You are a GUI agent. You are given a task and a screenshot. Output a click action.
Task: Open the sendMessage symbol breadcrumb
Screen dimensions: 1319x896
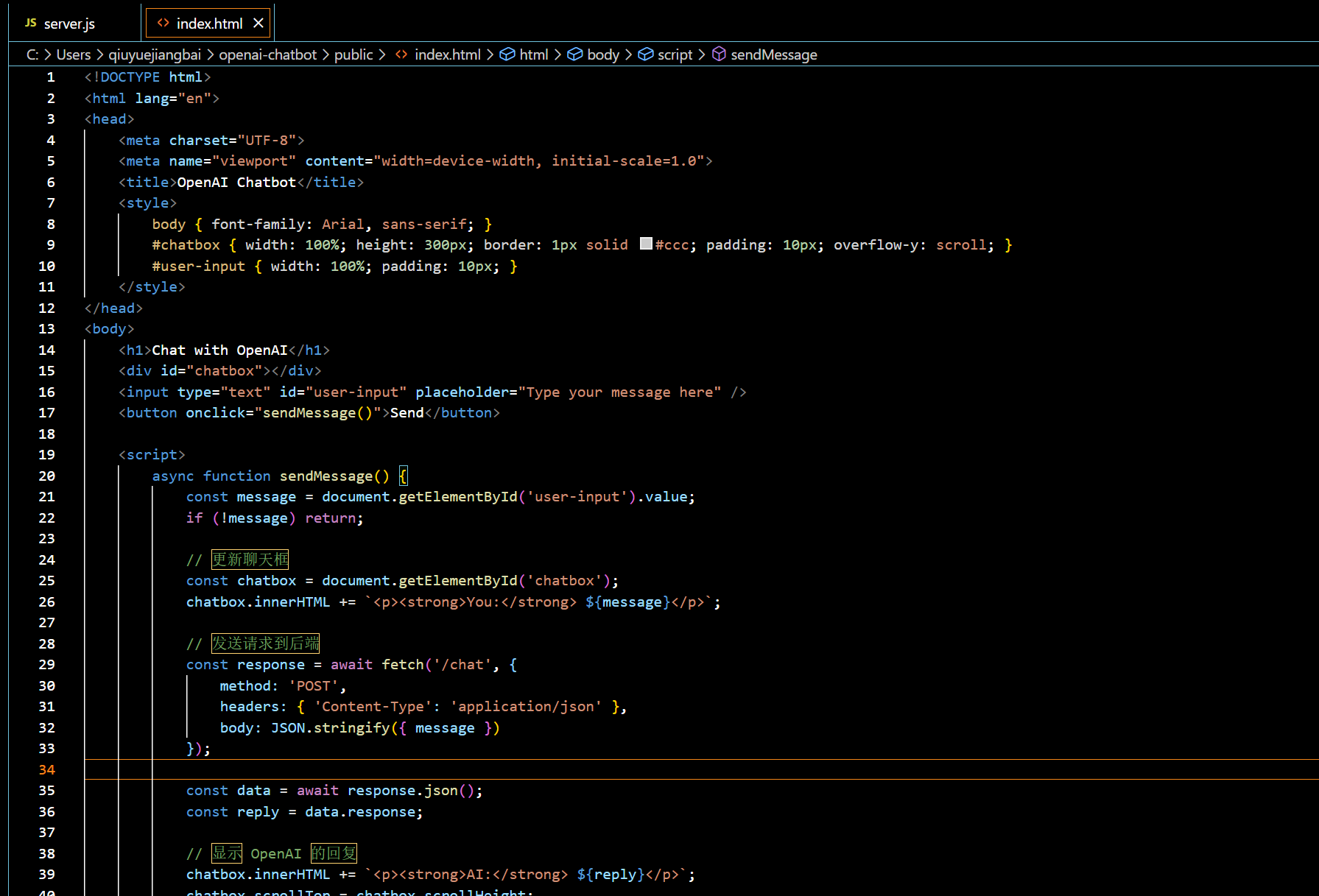pyautogui.click(x=774, y=54)
